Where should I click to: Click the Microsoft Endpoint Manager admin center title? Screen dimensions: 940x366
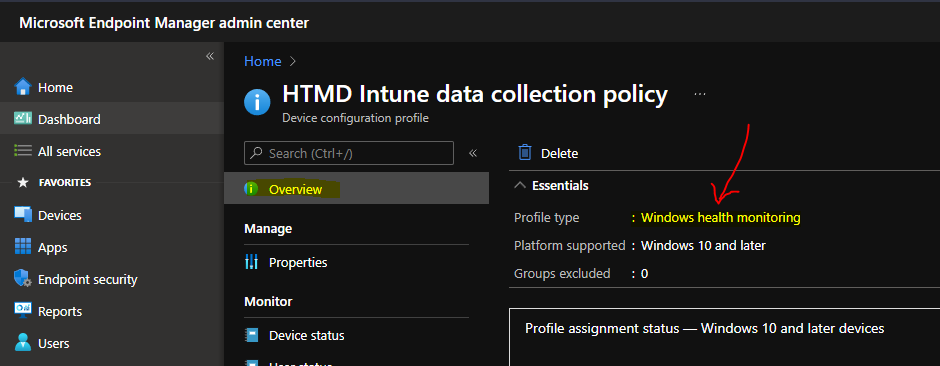click(x=164, y=23)
